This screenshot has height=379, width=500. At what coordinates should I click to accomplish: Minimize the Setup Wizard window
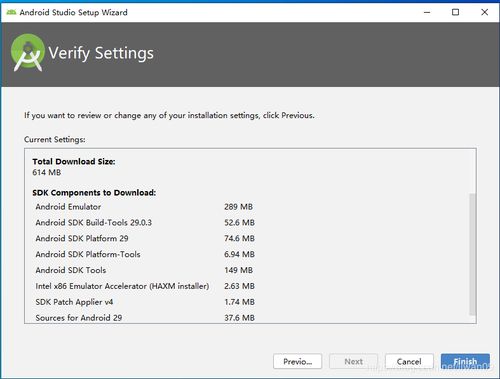427,12
